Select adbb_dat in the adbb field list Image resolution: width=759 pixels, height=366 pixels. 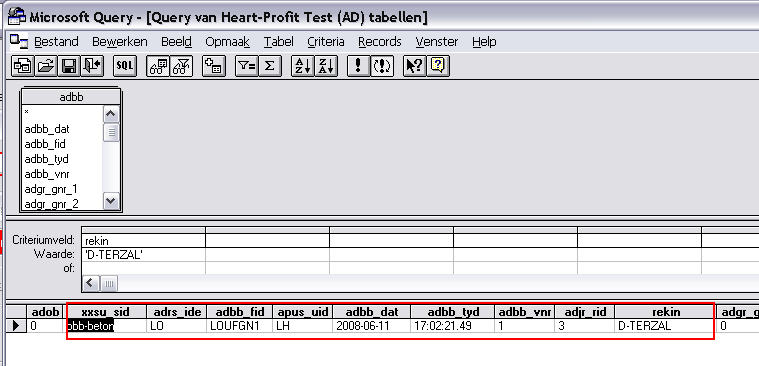(47, 129)
